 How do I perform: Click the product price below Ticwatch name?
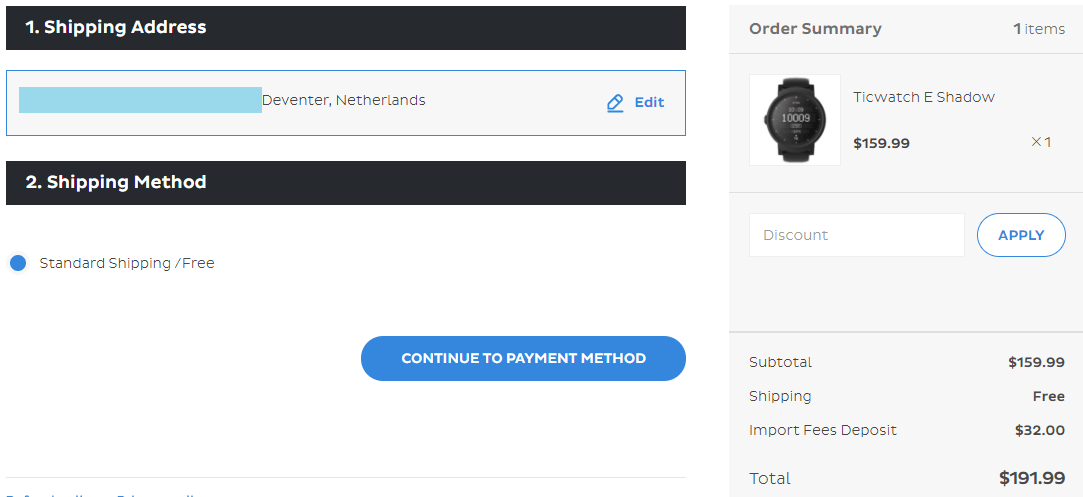pos(881,143)
